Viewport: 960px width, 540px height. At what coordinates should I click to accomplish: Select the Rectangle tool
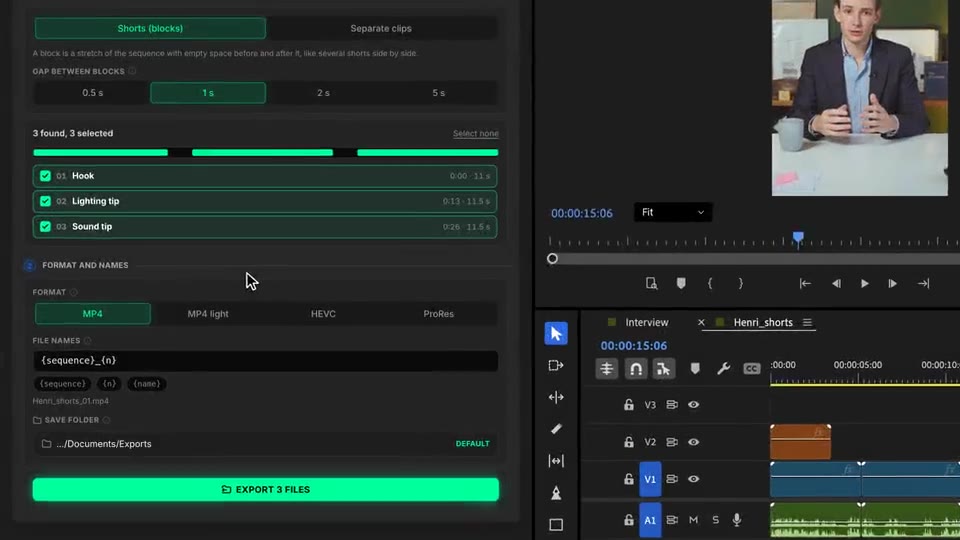(x=556, y=525)
